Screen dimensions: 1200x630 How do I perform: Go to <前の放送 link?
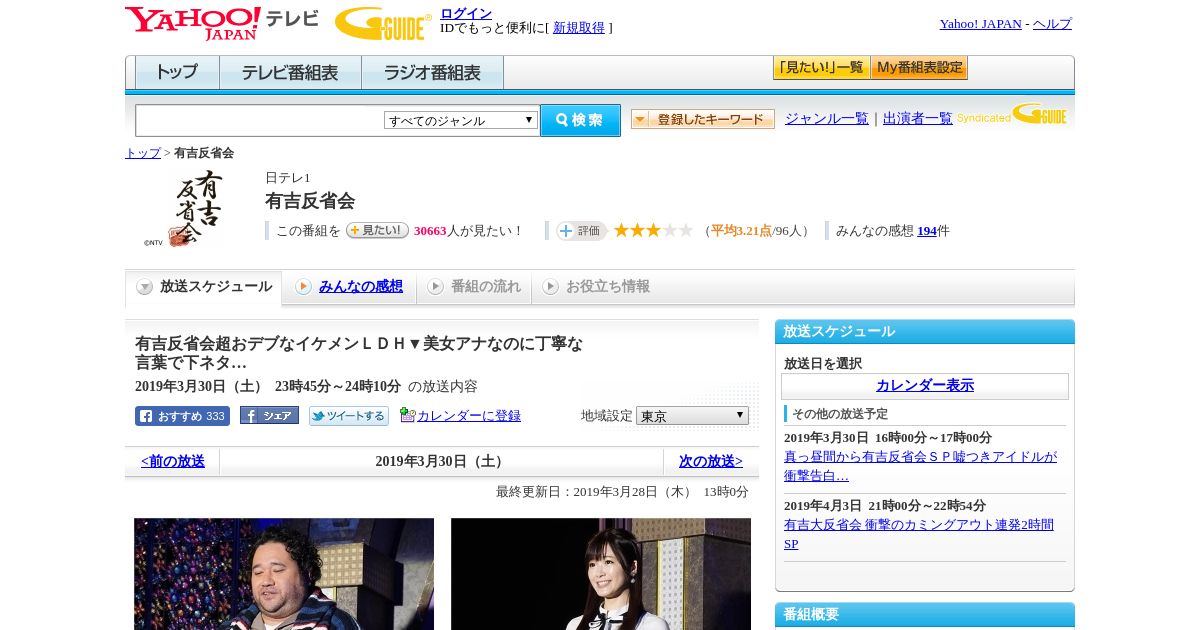(x=173, y=462)
